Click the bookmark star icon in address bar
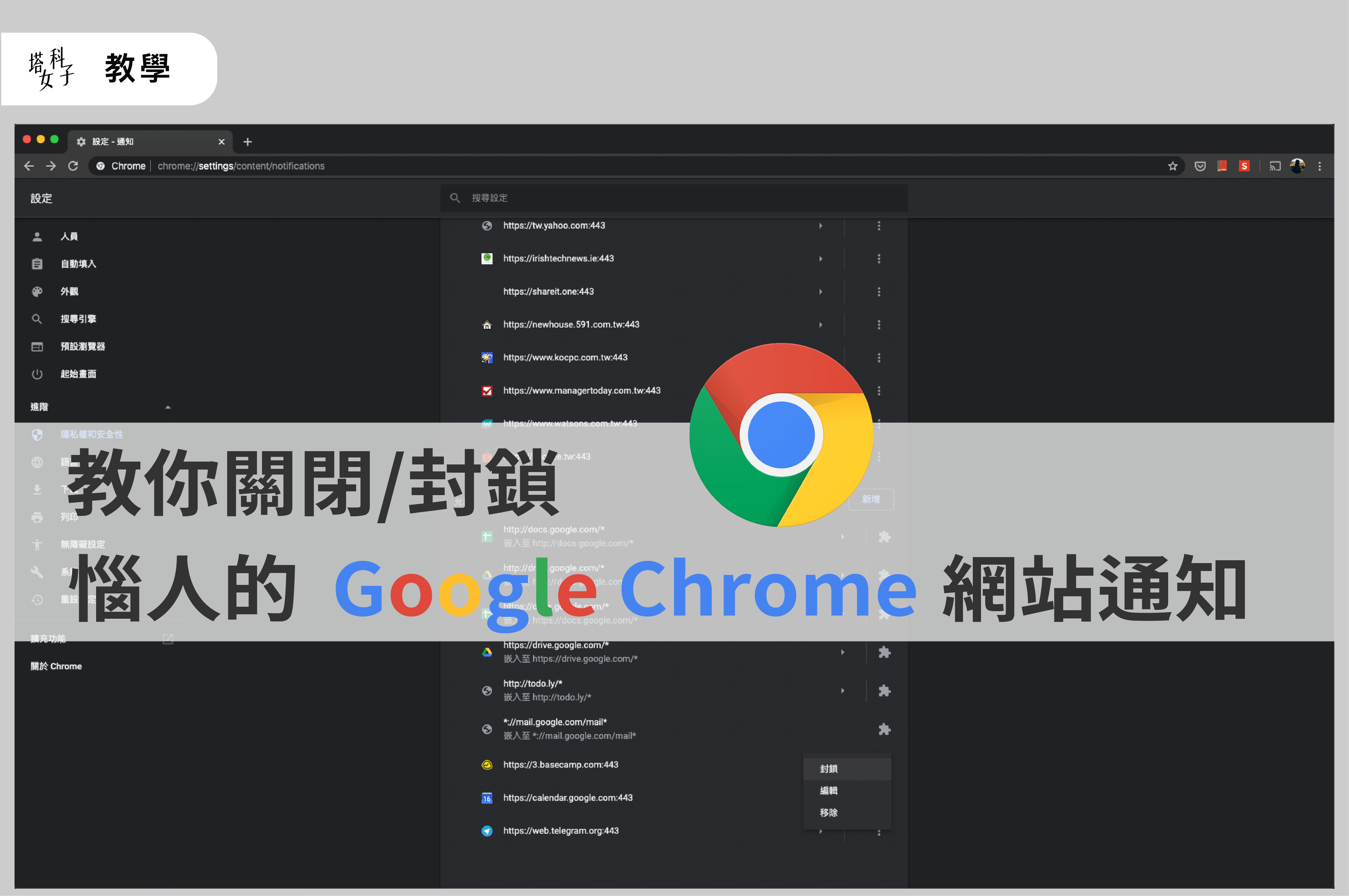Viewport: 1349px width, 896px height. [x=1173, y=166]
